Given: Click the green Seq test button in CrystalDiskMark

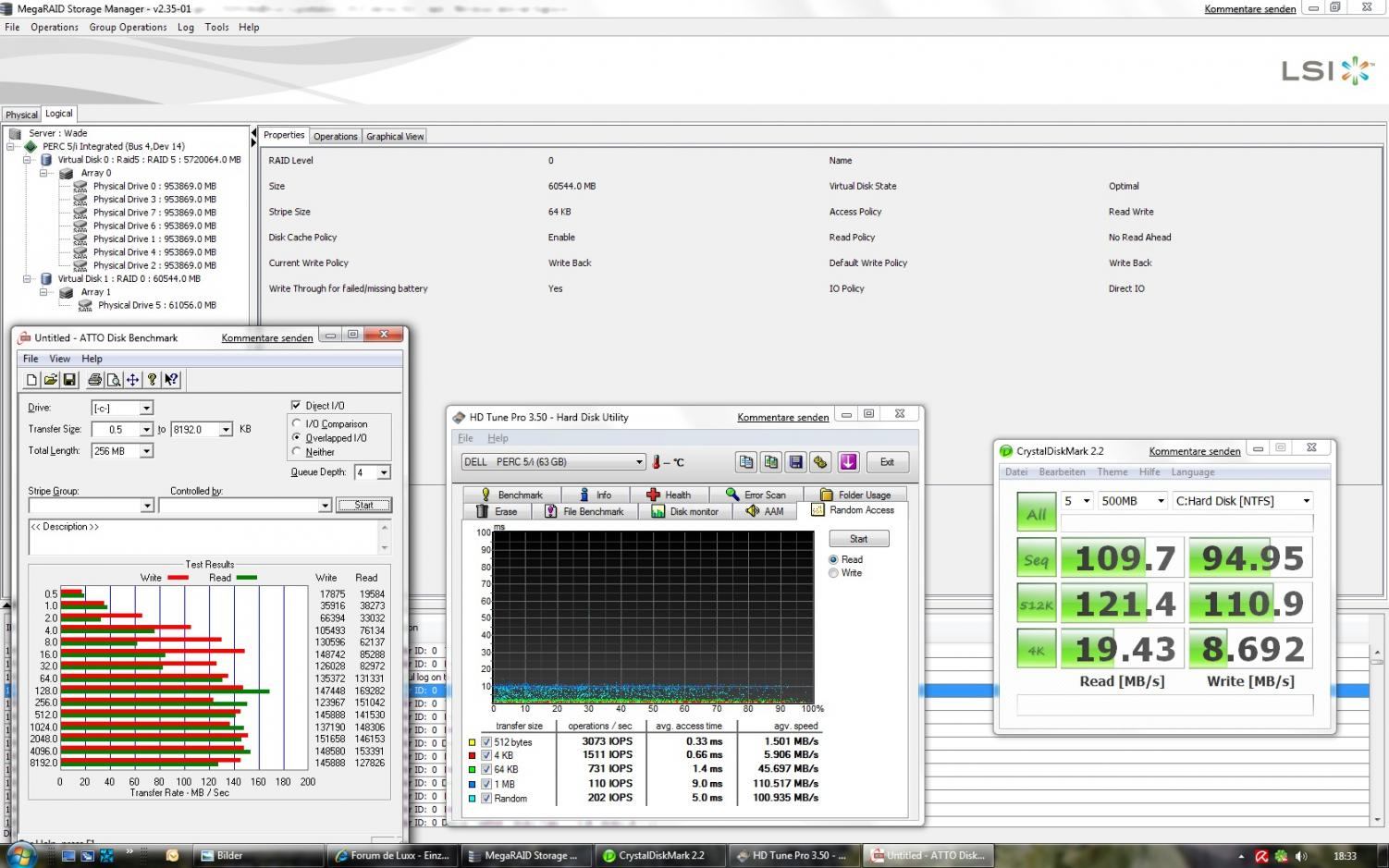Looking at the screenshot, I should point(1036,558).
